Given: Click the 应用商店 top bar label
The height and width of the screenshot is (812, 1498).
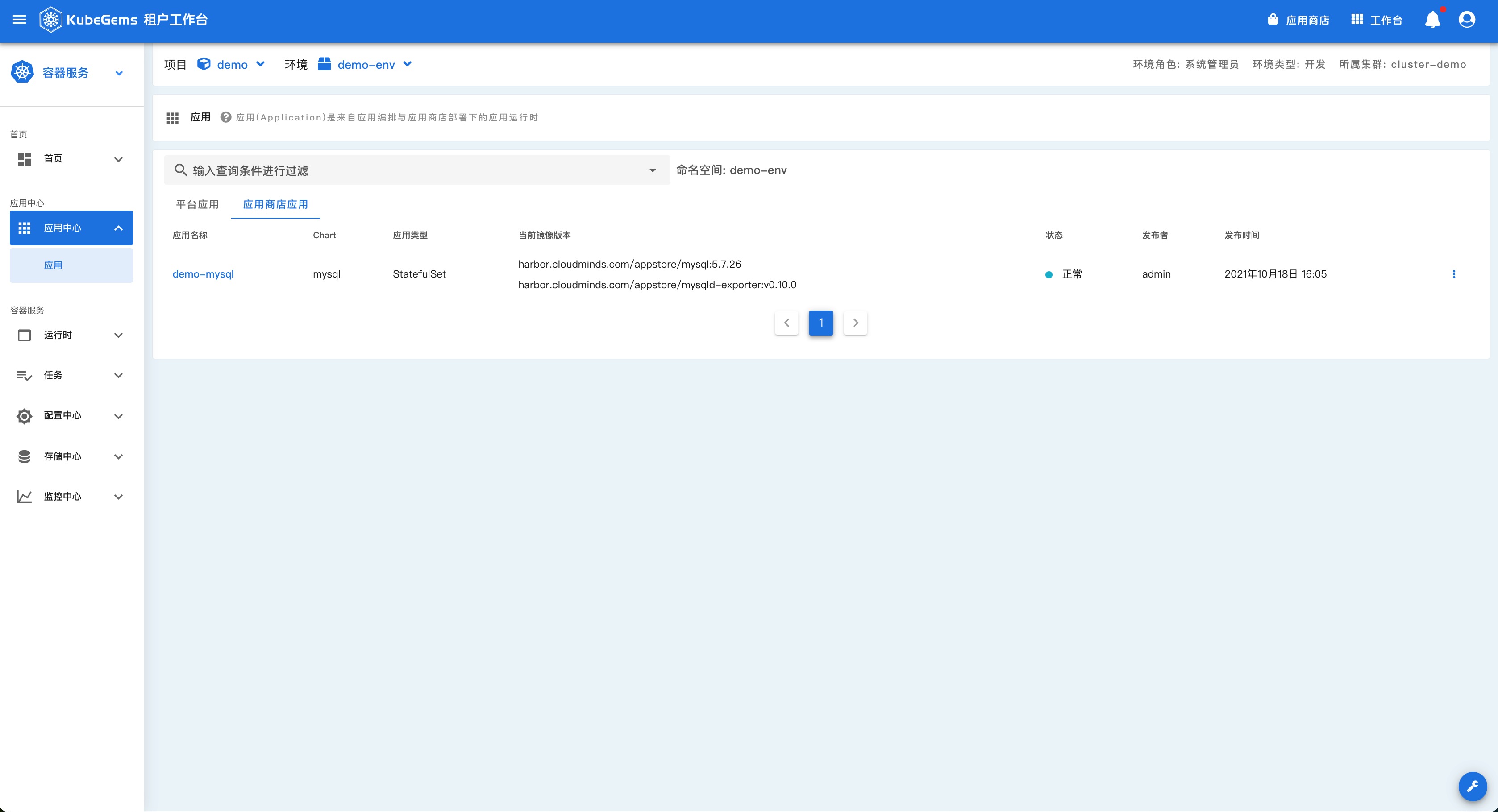Looking at the screenshot, I should pos(1307,21).
